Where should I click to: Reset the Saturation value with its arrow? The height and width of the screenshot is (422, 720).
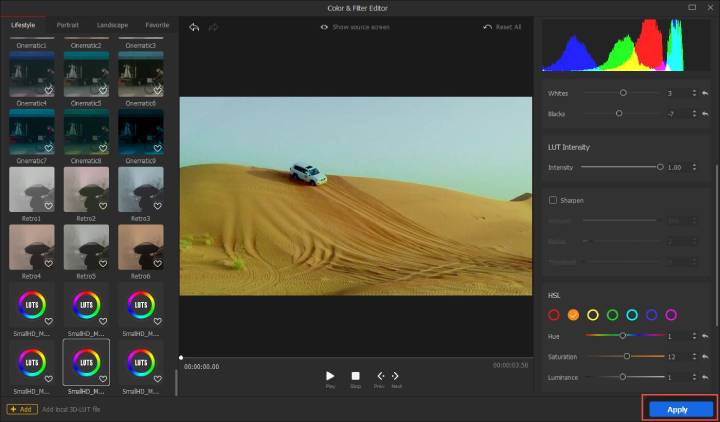(705, 356)
